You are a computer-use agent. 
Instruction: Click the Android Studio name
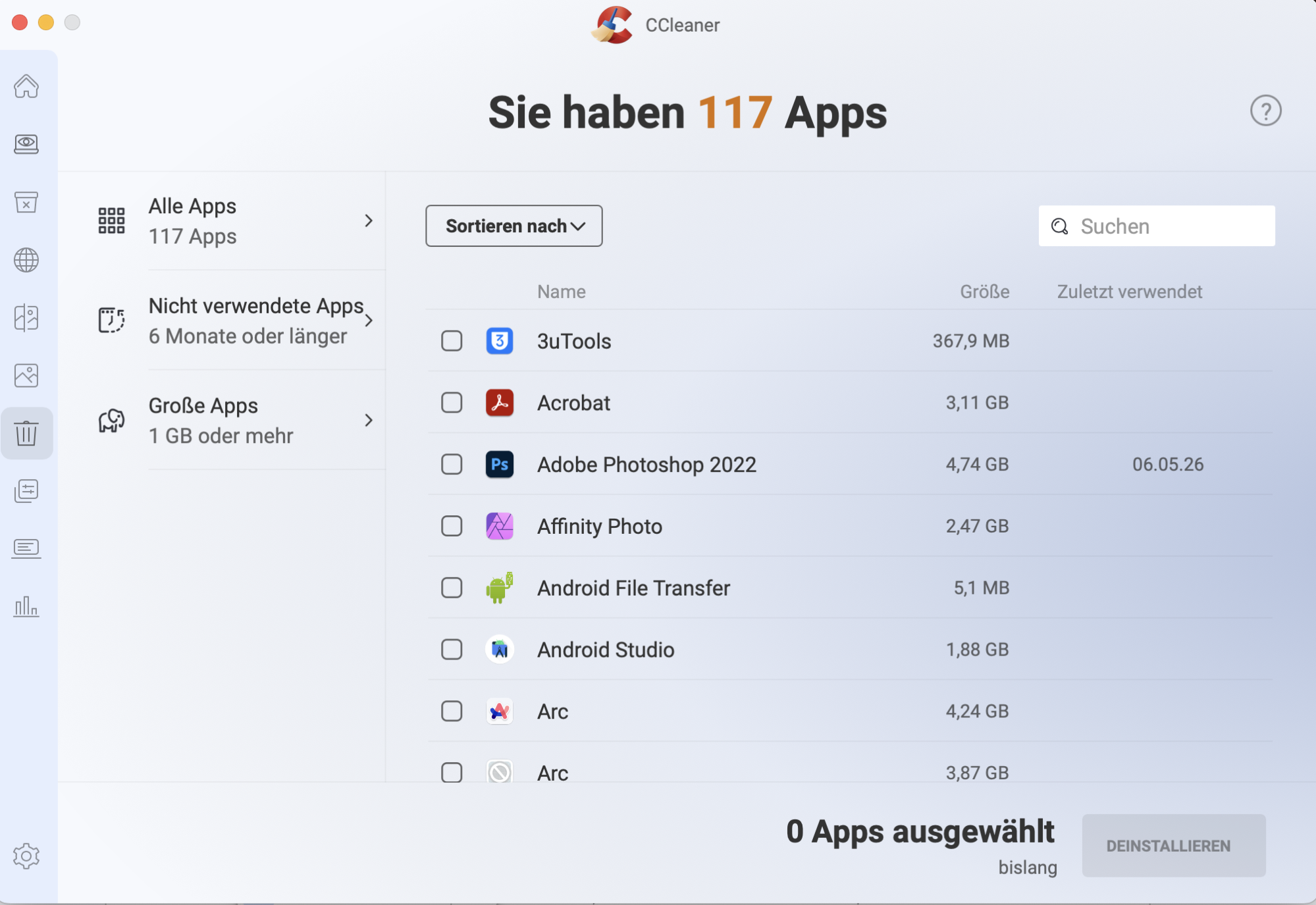pos(606,650)
